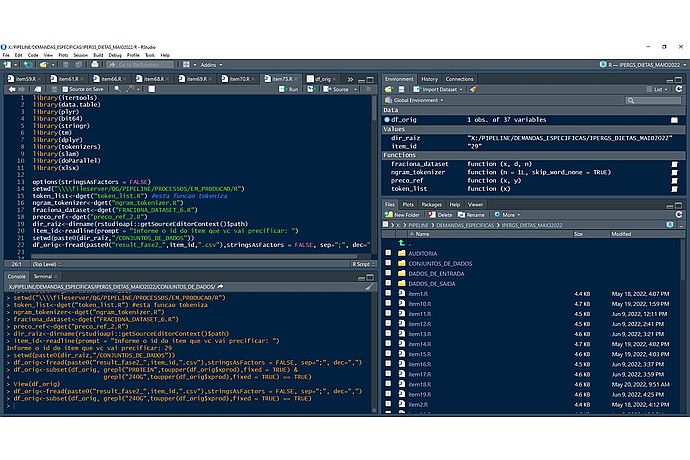This screenshot has height=460, width=690.
Task: Click the horizontal scrollbar of the source editor
Action: [x=194, y=256]
